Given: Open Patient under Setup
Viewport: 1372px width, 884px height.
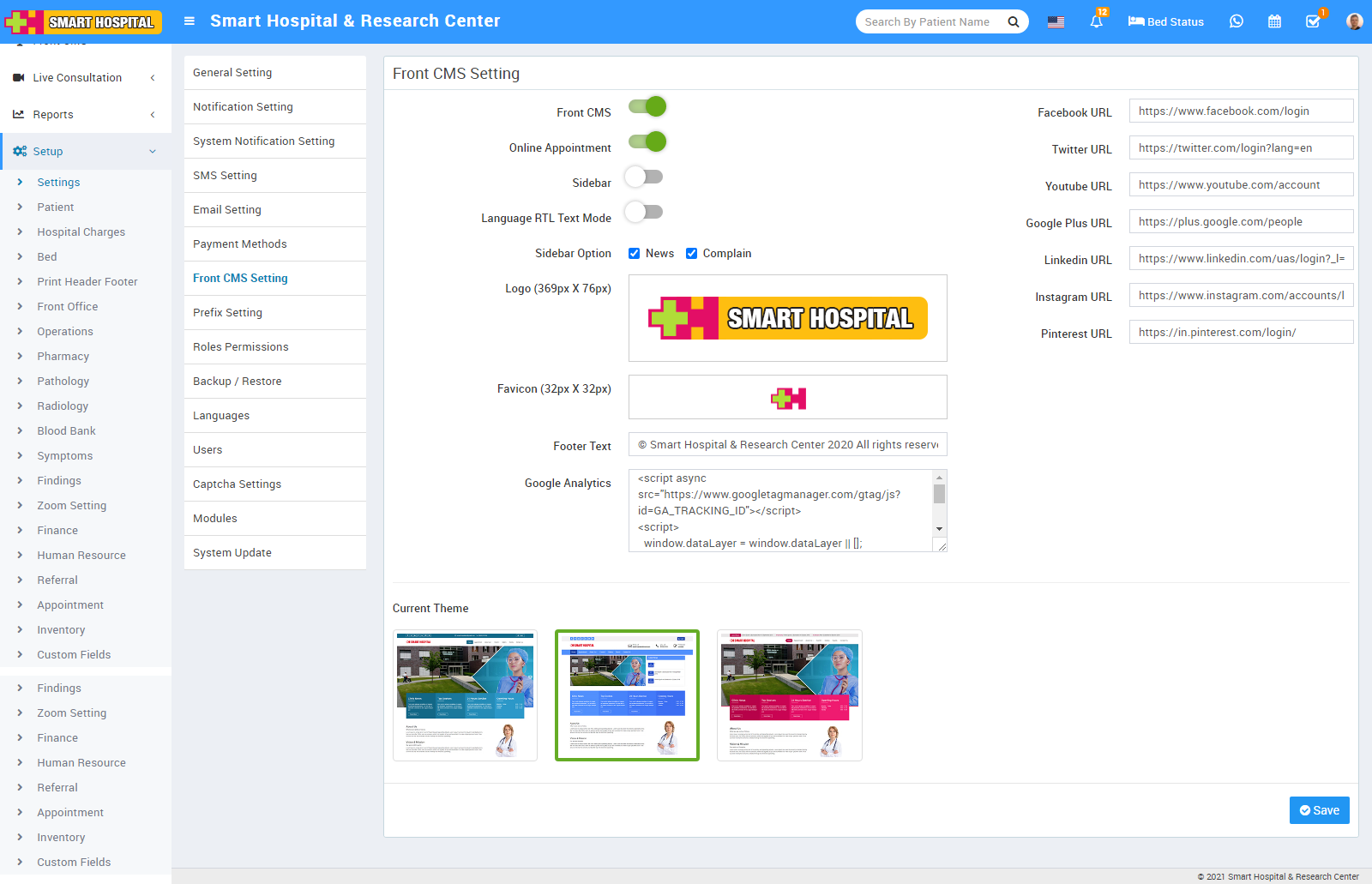Looking at the screenshot, I should (56, 207).
